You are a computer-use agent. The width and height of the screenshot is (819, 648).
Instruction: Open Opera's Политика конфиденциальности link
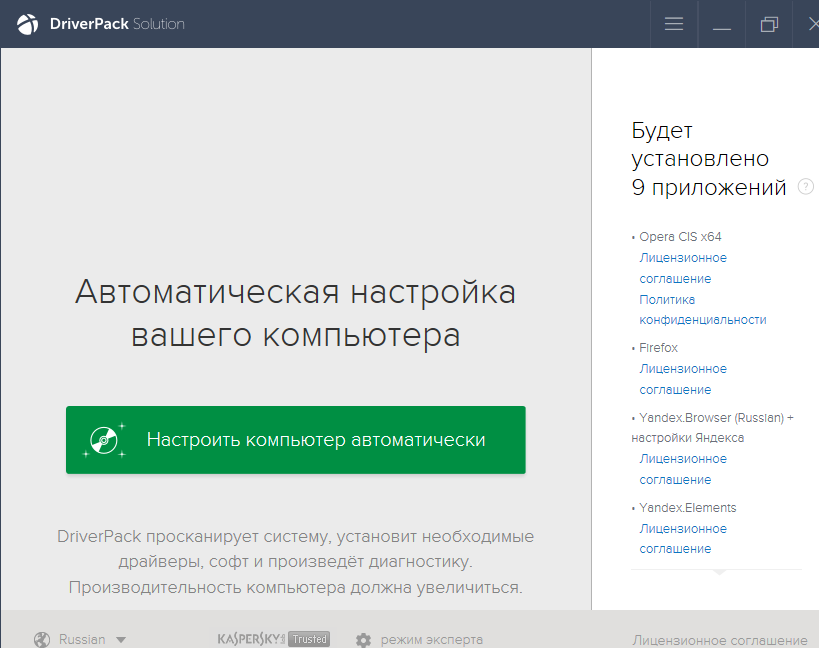pyautogui.click(x=702, y=310)
